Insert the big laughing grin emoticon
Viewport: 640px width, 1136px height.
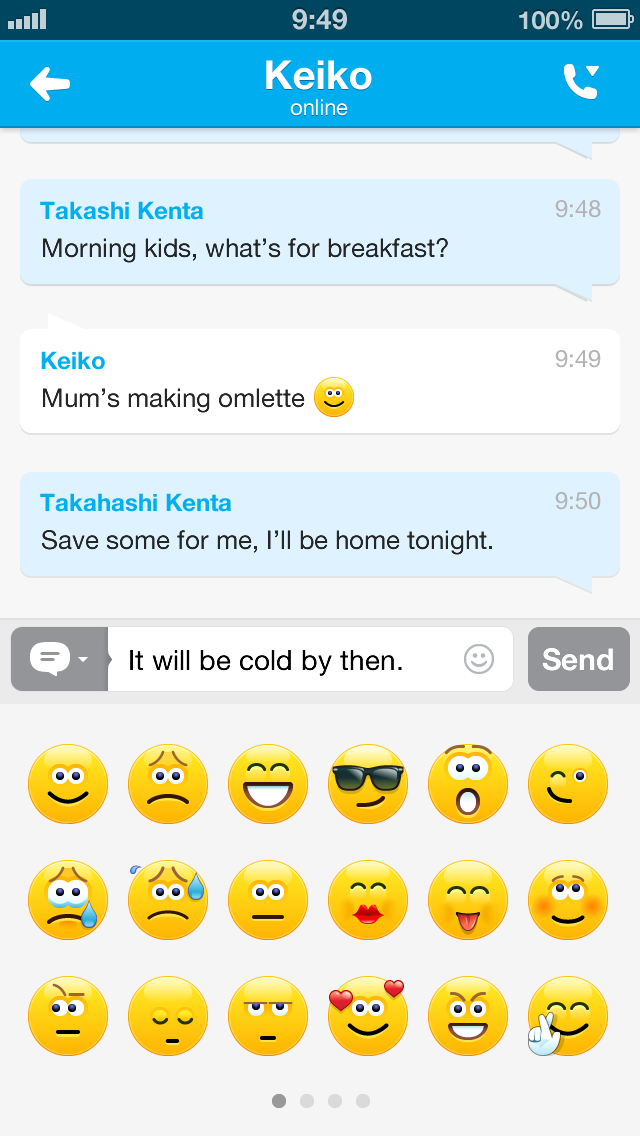(x=267, y=783)
